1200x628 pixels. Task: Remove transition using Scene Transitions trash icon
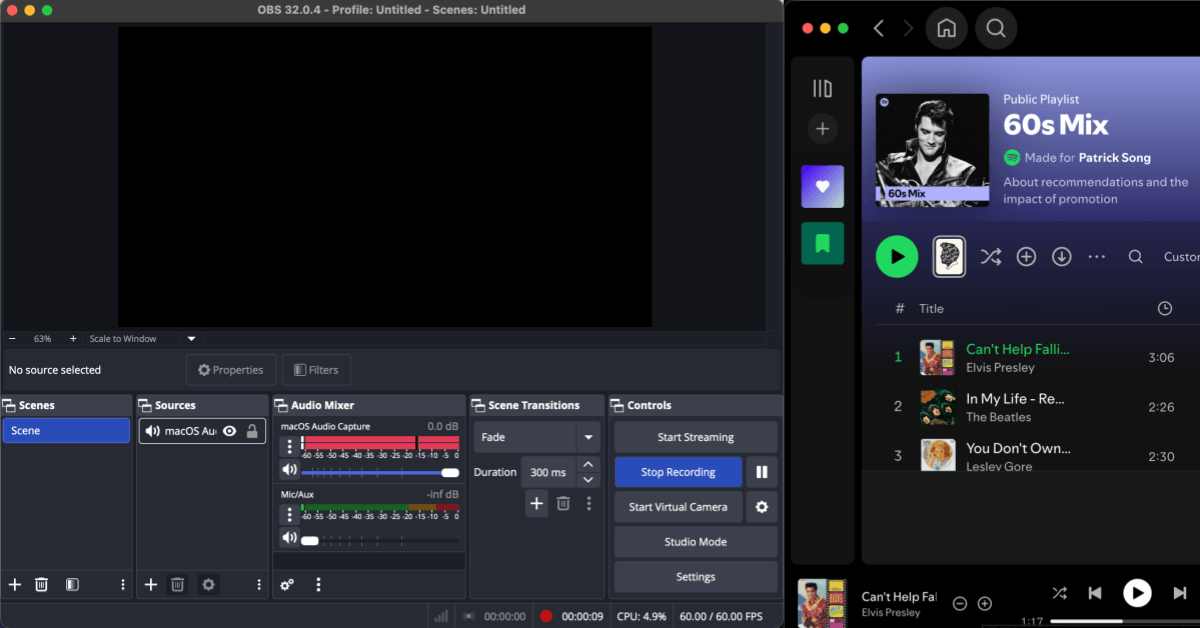[x=563, y=503]
